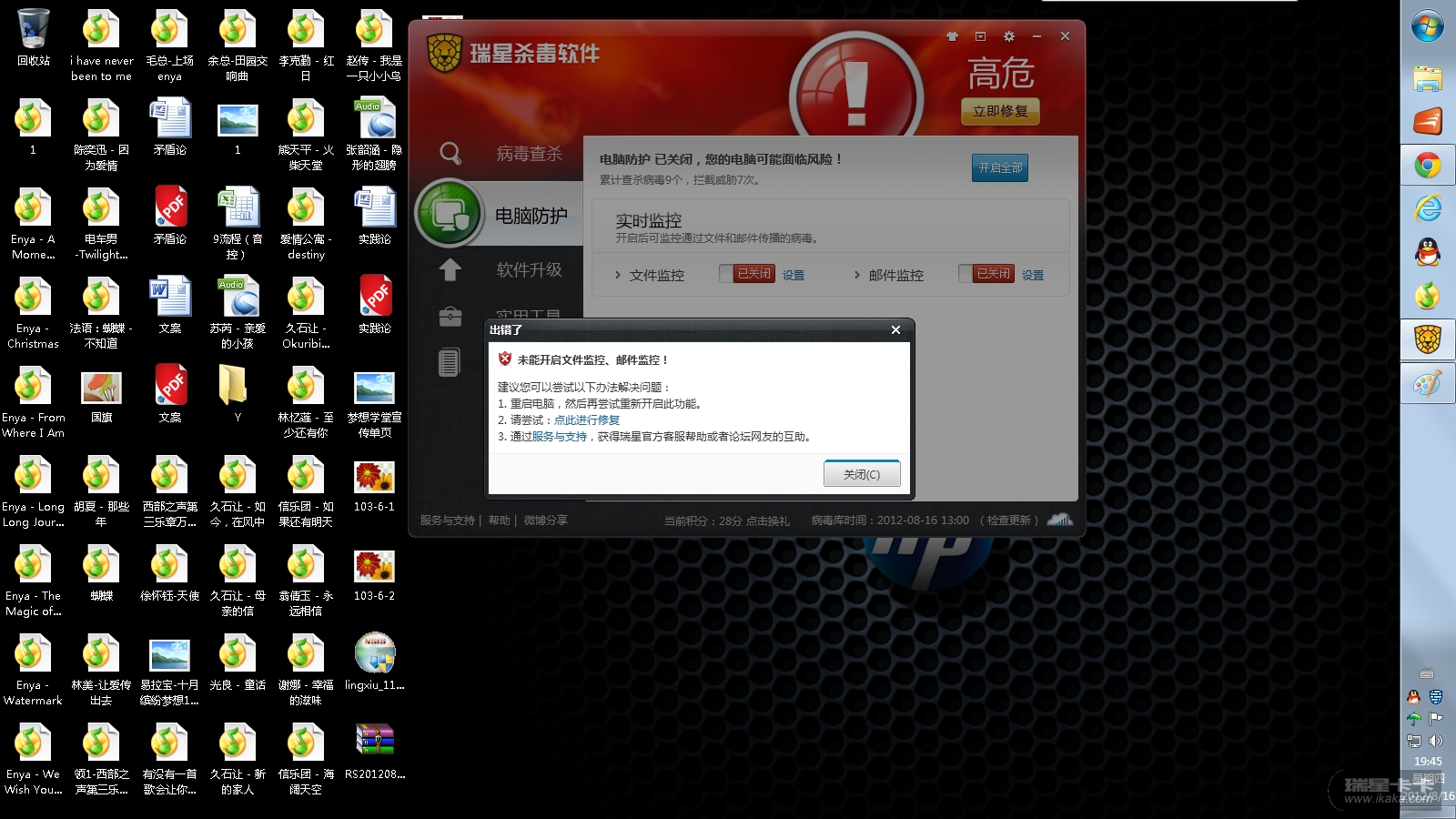Close the 出错了 error dialog with X

(x=895, y=329)
